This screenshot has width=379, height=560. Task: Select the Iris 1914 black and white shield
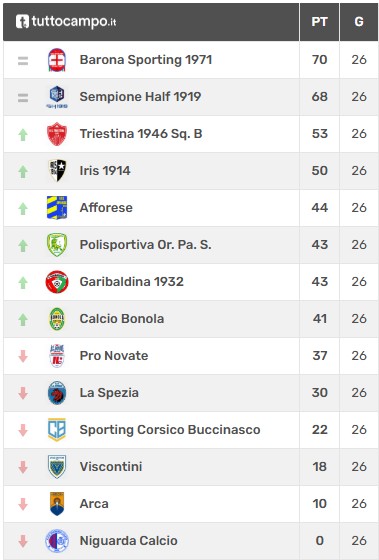57,171
